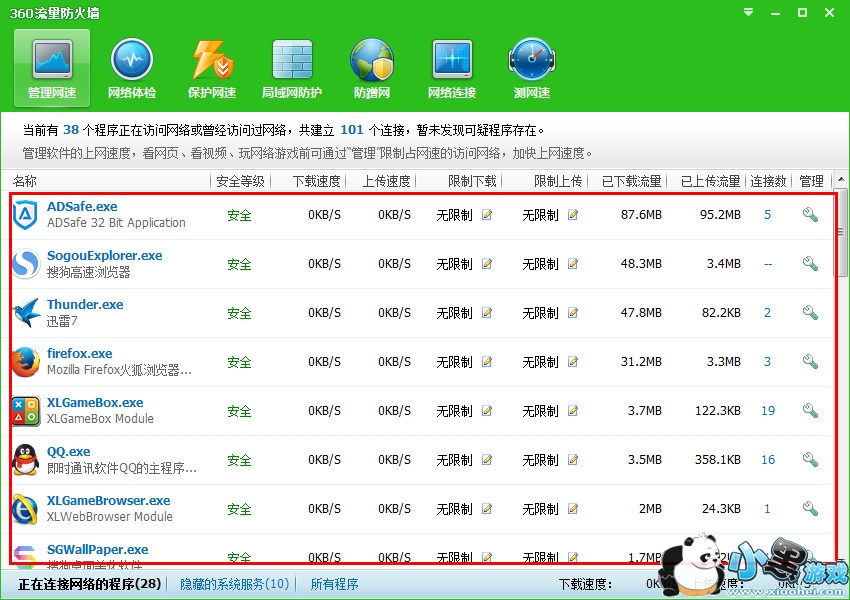Edit download limit for Thunder.exe
The height and width of the screenshot is (600, 850).
tap(487, 313)
